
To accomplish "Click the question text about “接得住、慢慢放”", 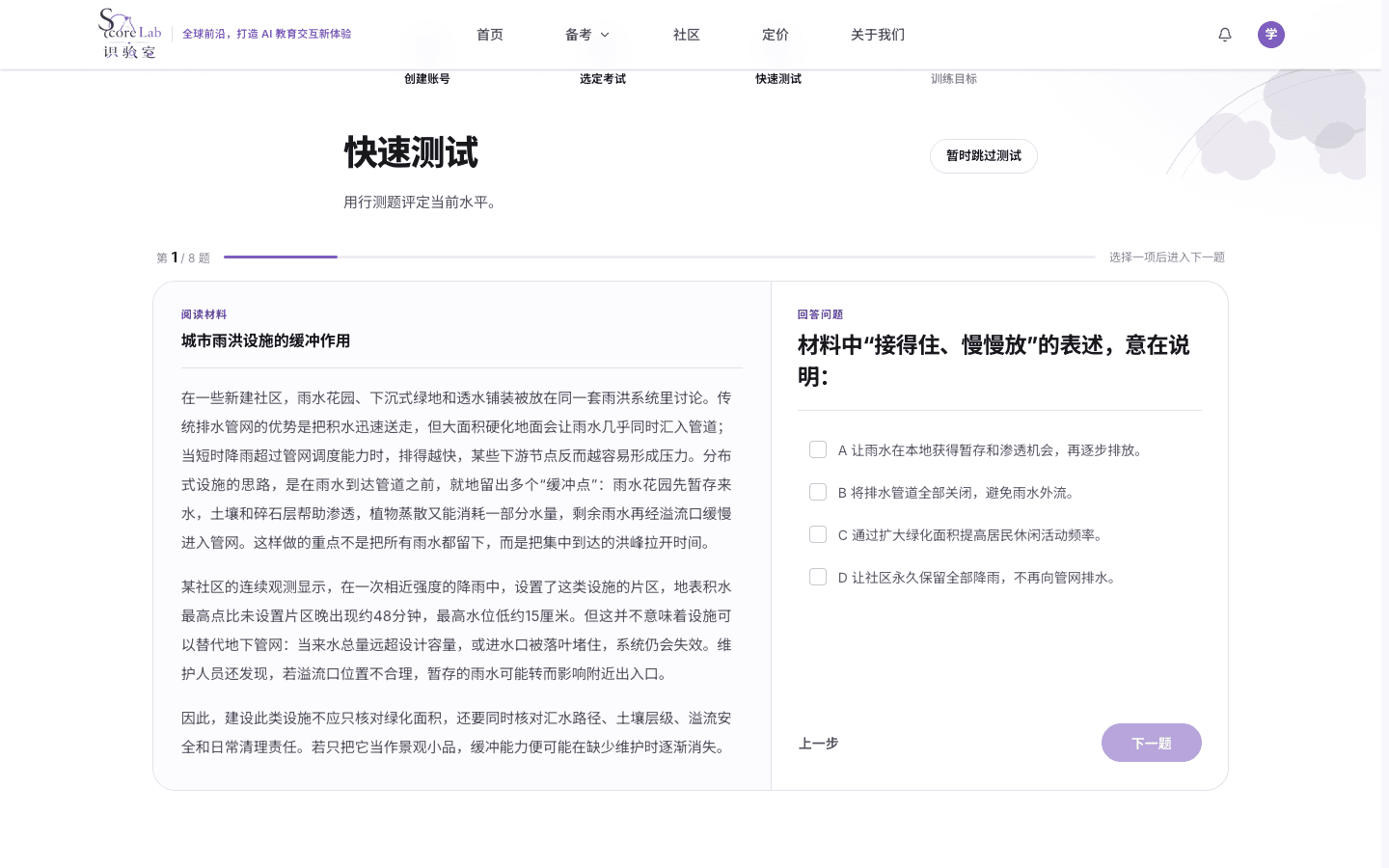I will pyautogui.click(x=994, y=361).
